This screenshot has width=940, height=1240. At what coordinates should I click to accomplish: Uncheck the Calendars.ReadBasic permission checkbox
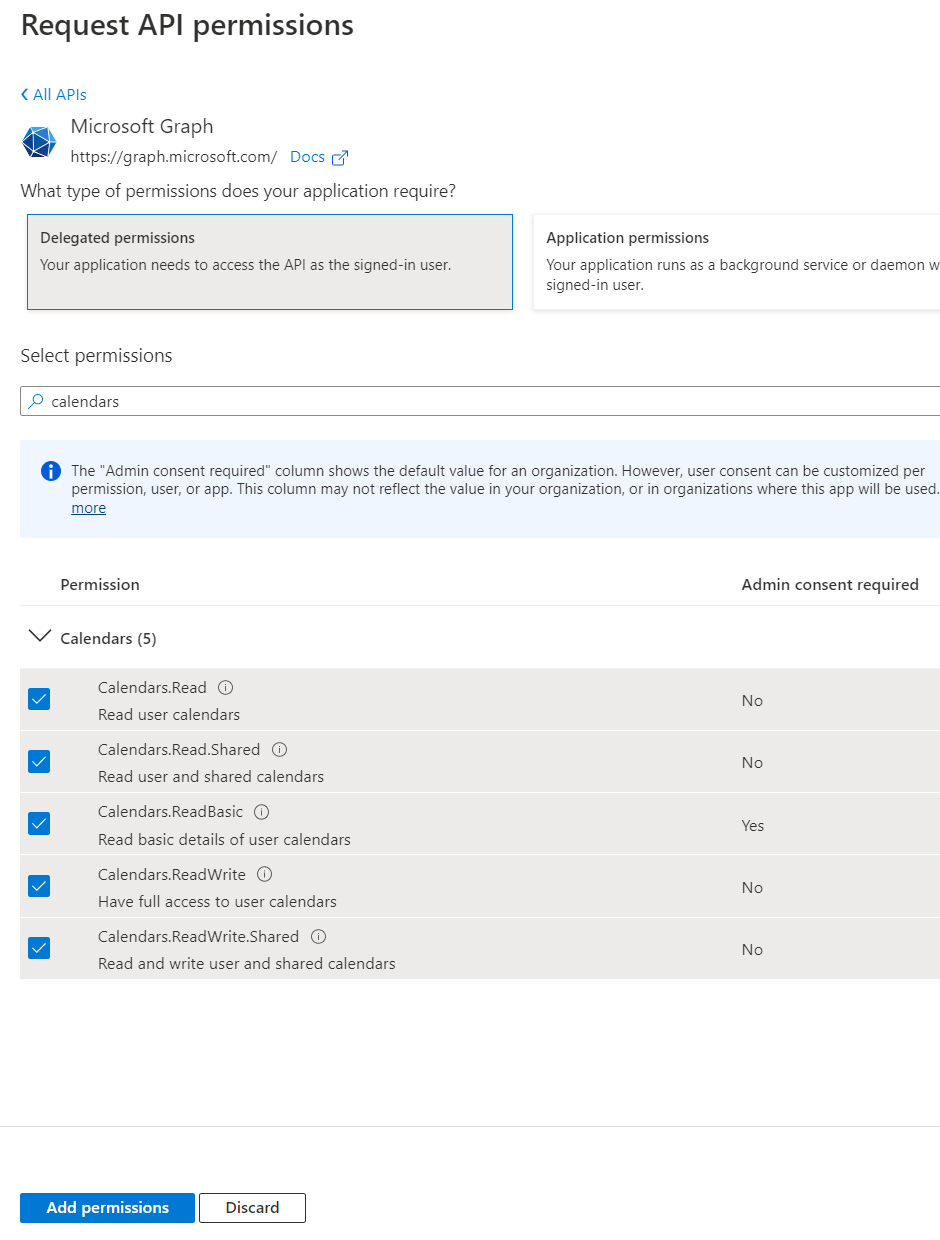coord(39,824)
